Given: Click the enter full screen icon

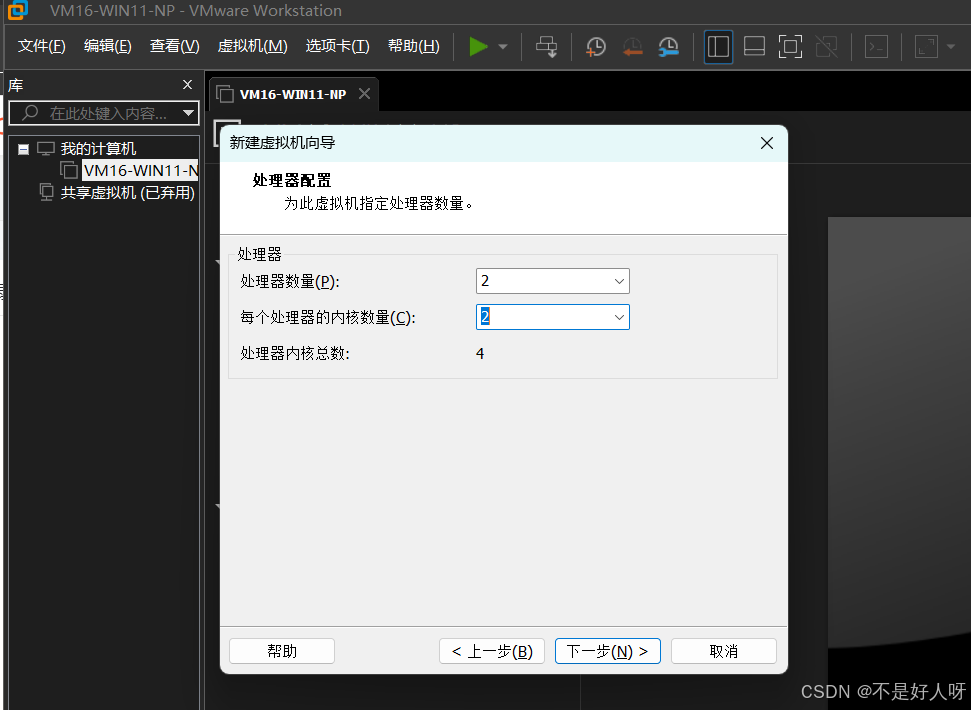Looking at the screenshot, I should 790,46.
